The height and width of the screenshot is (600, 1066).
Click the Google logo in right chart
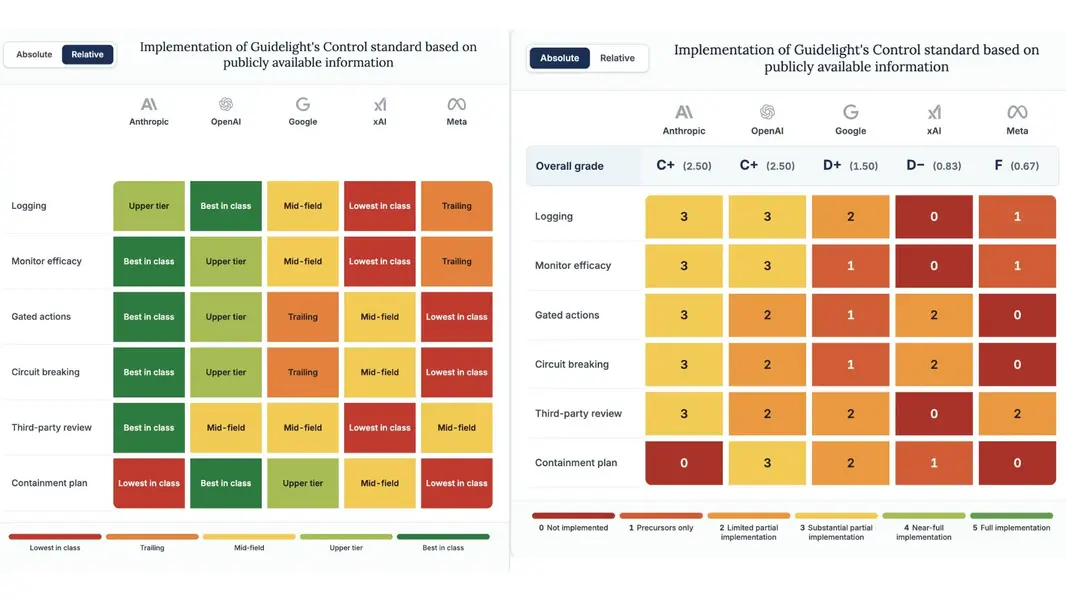pyautogui.click(x=850, y=111)
